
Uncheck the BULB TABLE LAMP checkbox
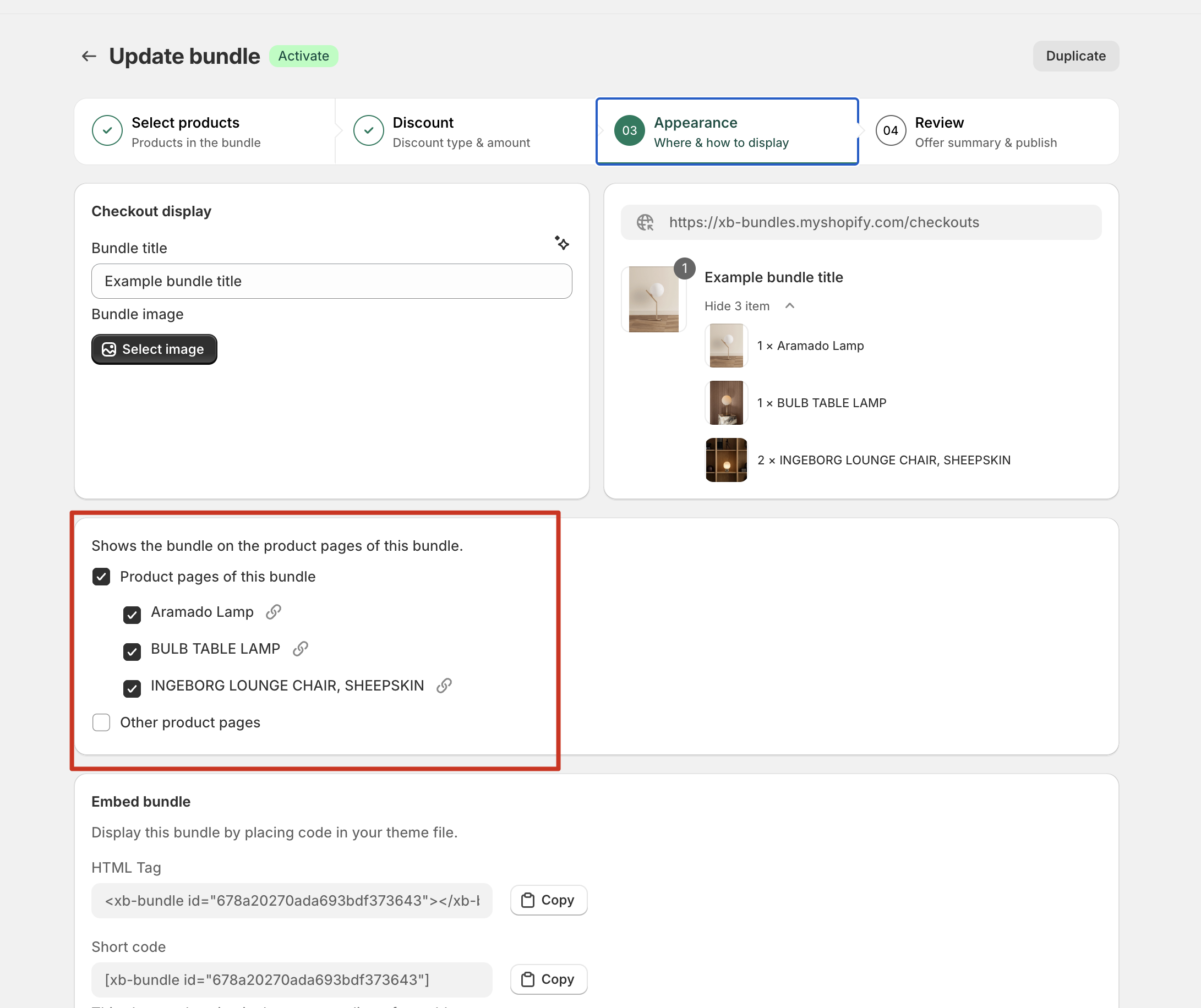pos(132,651)
